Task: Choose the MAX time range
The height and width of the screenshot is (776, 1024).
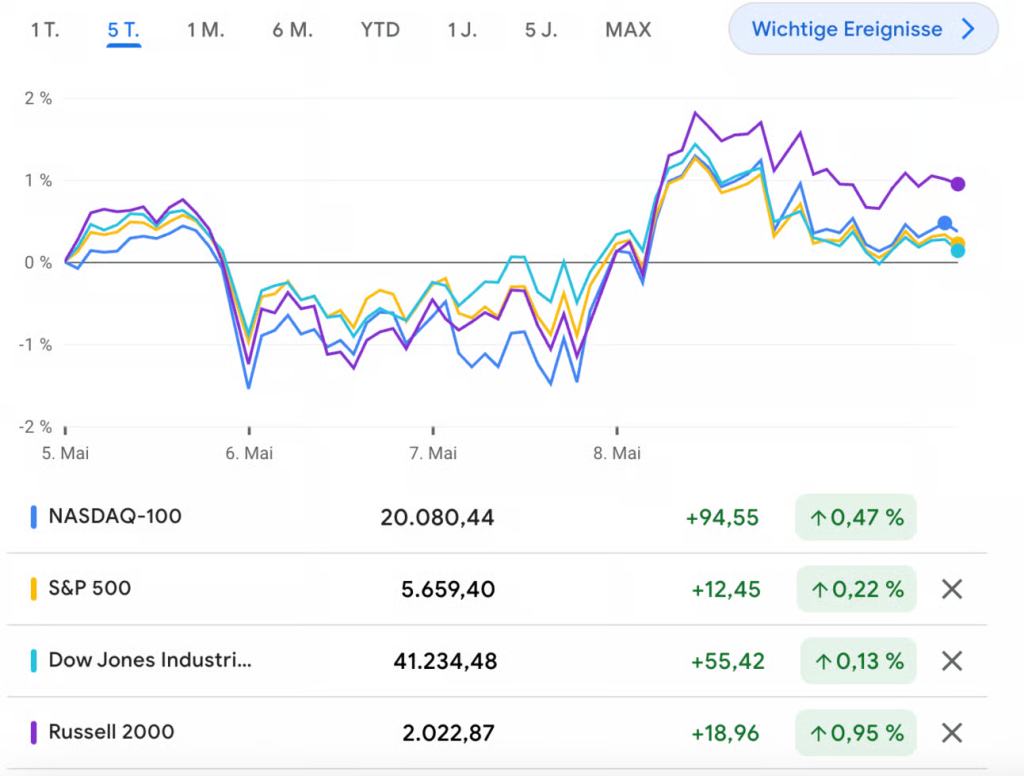Action: coord(628,30)
